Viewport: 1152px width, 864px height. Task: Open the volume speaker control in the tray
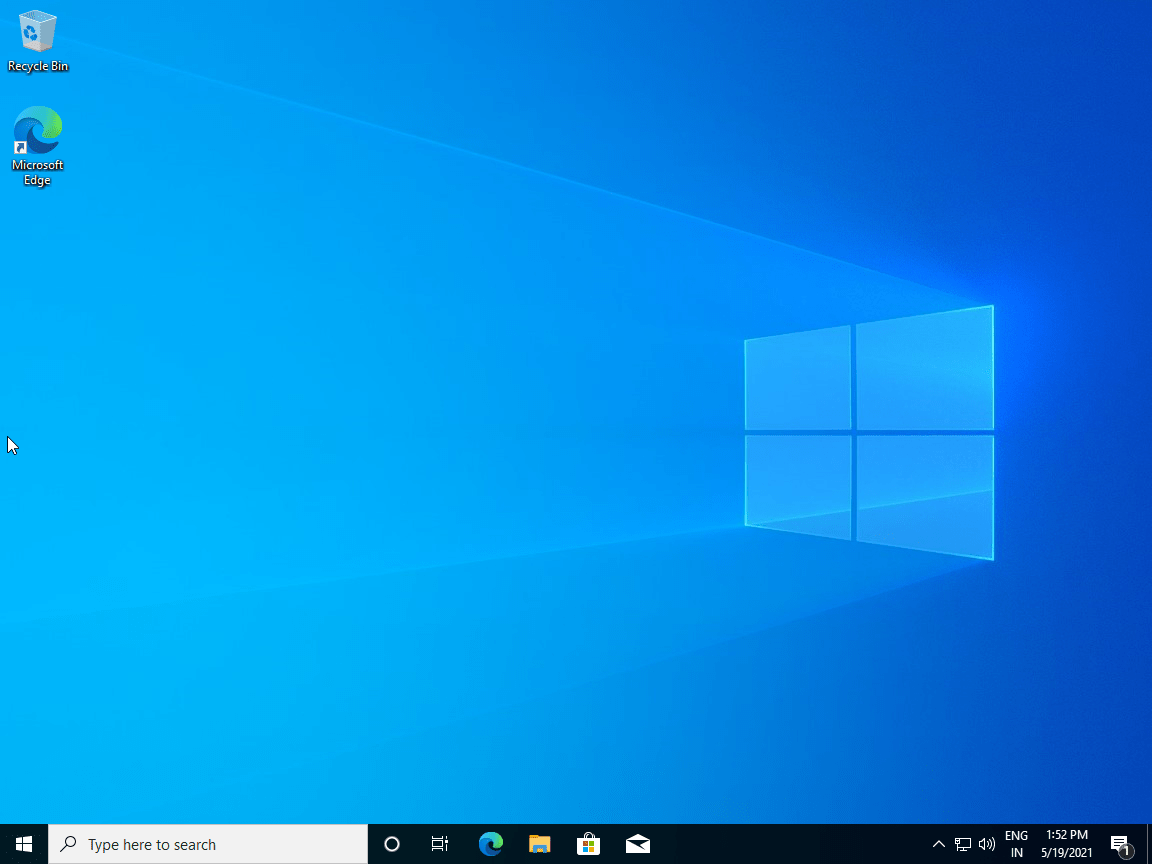(987, 844)
